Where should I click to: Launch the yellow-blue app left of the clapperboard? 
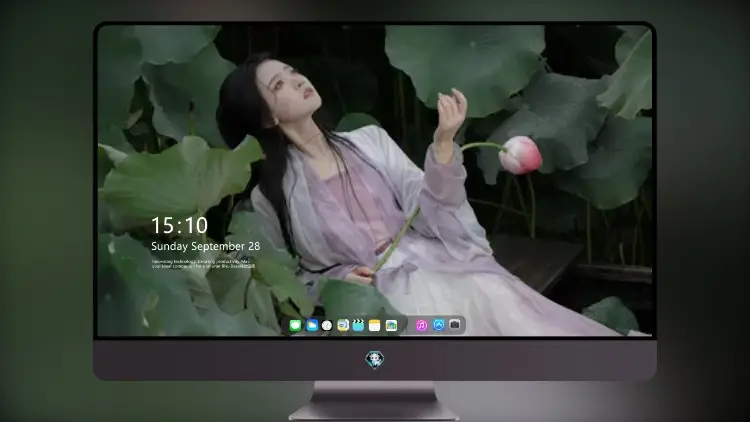coord(343,325)
